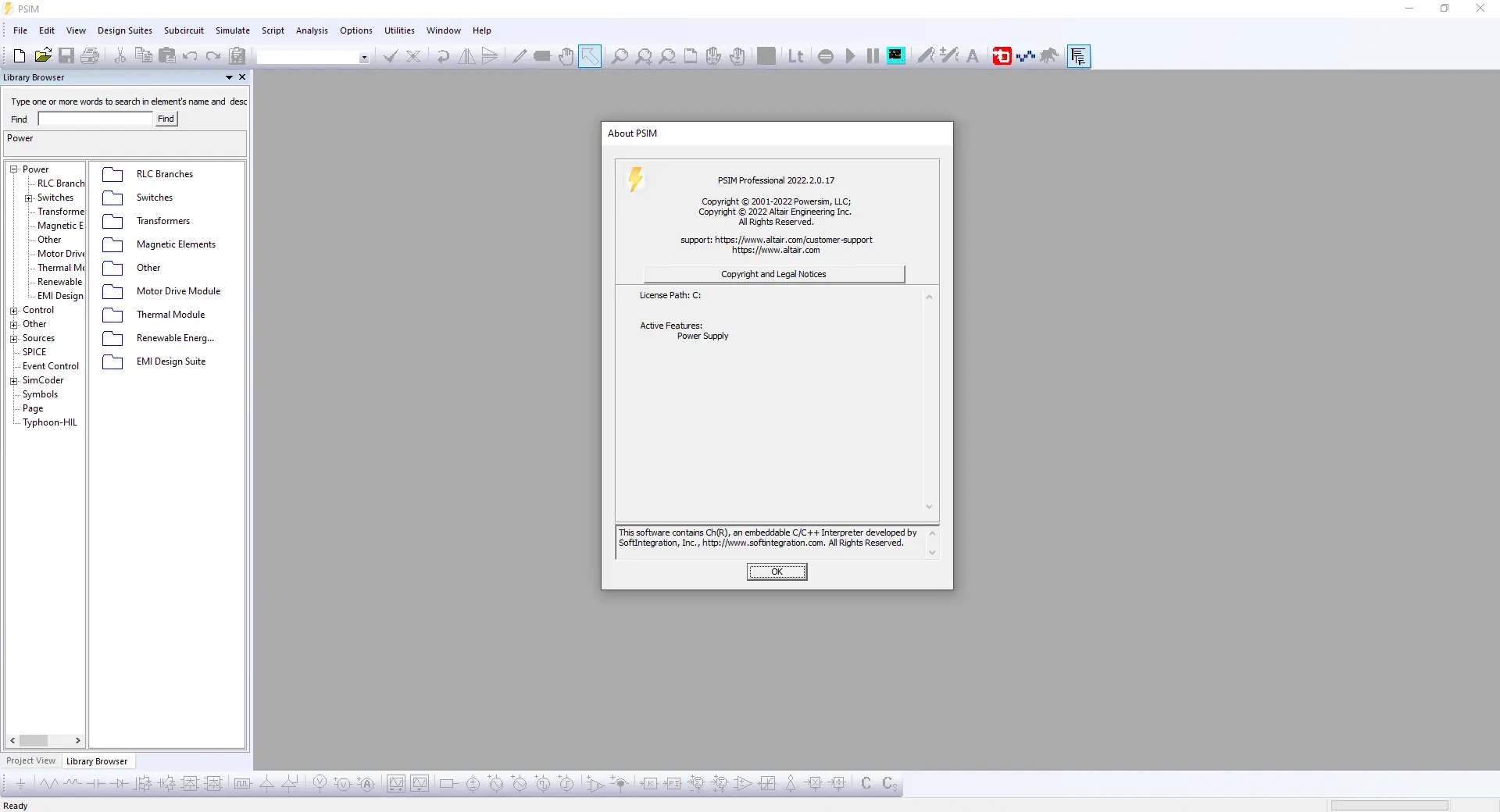The height and width of the screenshot is (812, 1500).
Task: Open the Analysis menu
Action: 312,30
